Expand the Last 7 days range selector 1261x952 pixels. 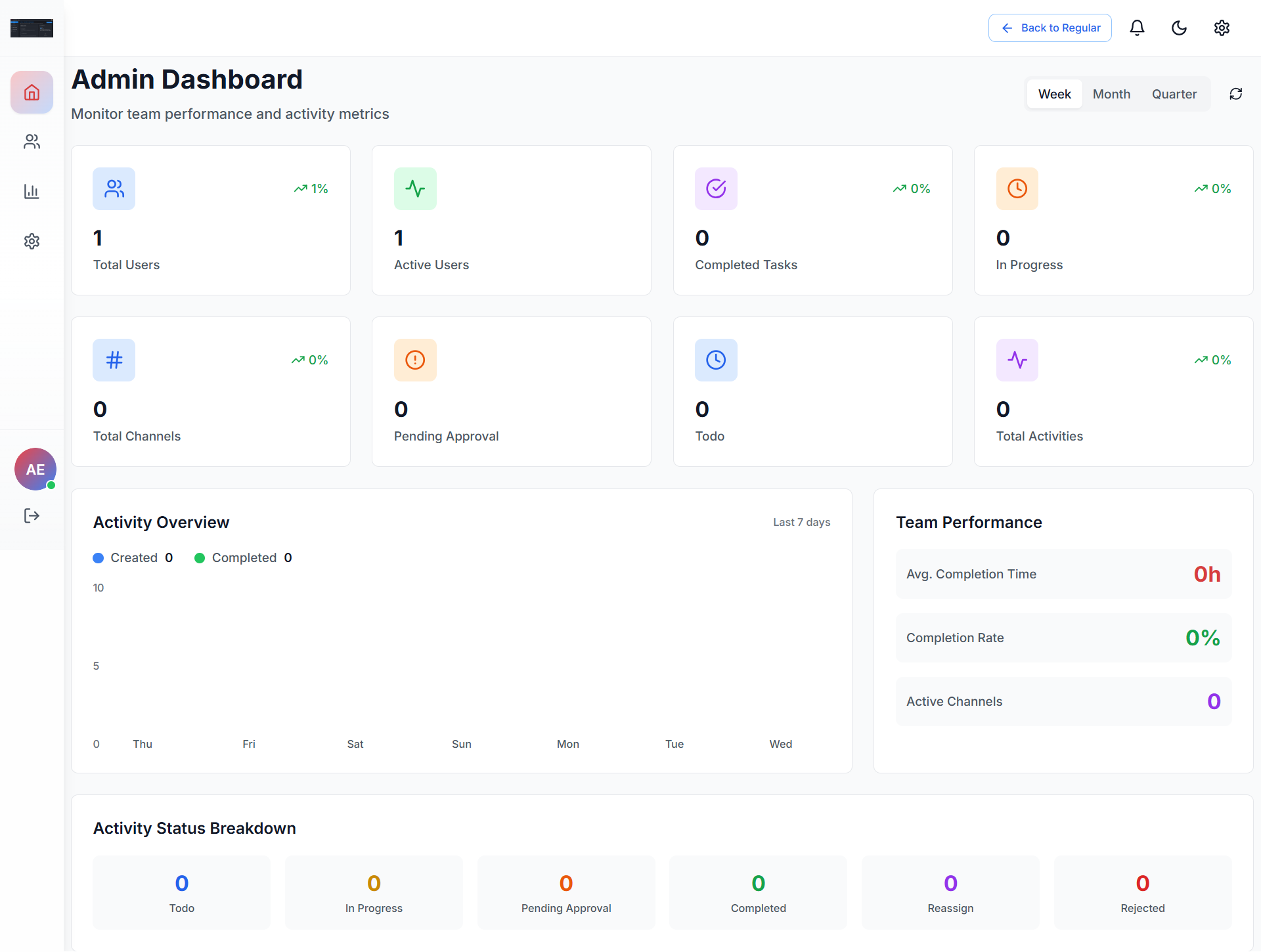(x=801, y=522)
